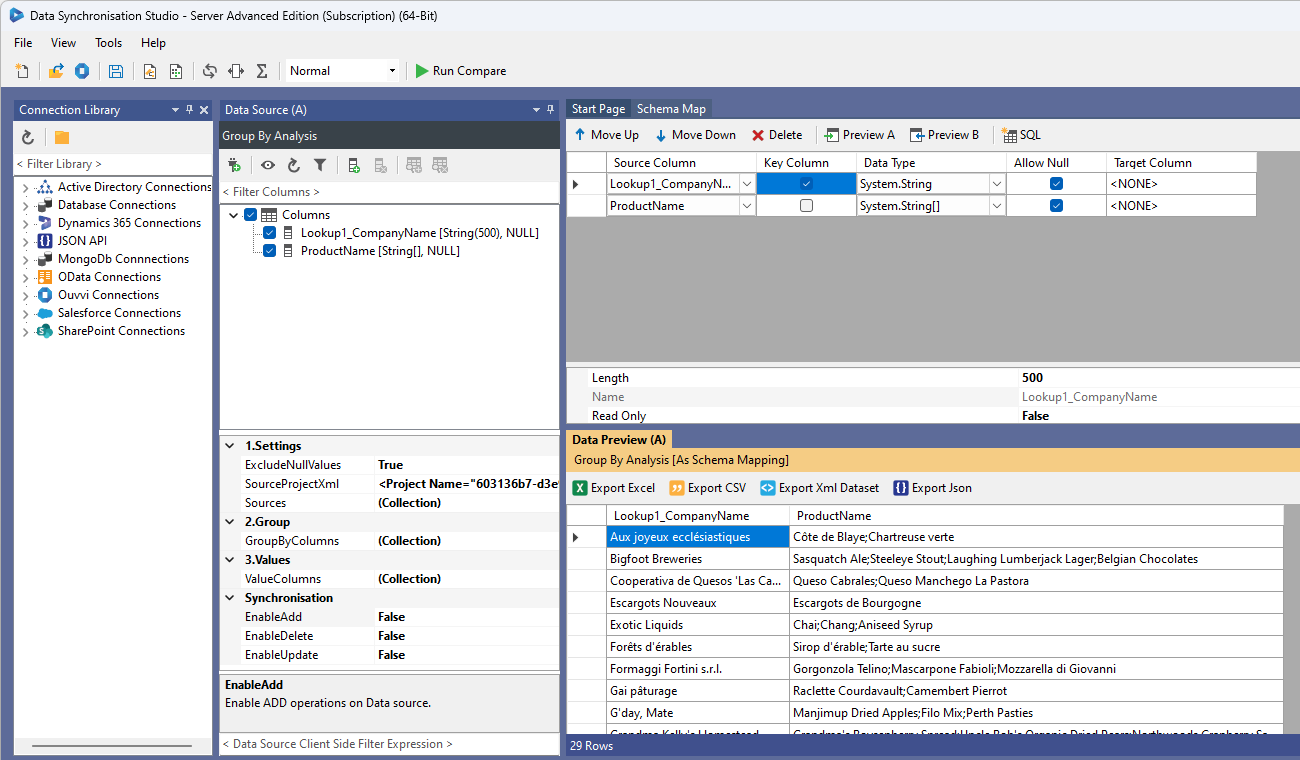1300x760 pixels.
Task: Click Preview B button
Action: (x=944, y=135)
